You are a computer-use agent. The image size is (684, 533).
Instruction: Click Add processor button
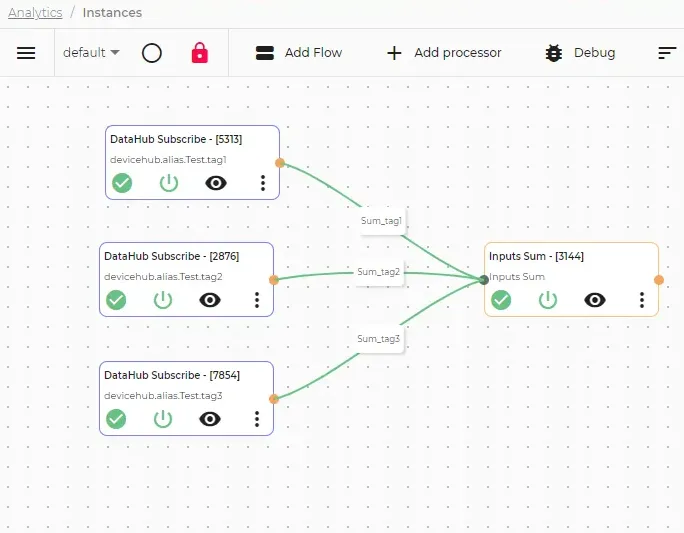tap(444, 53)
